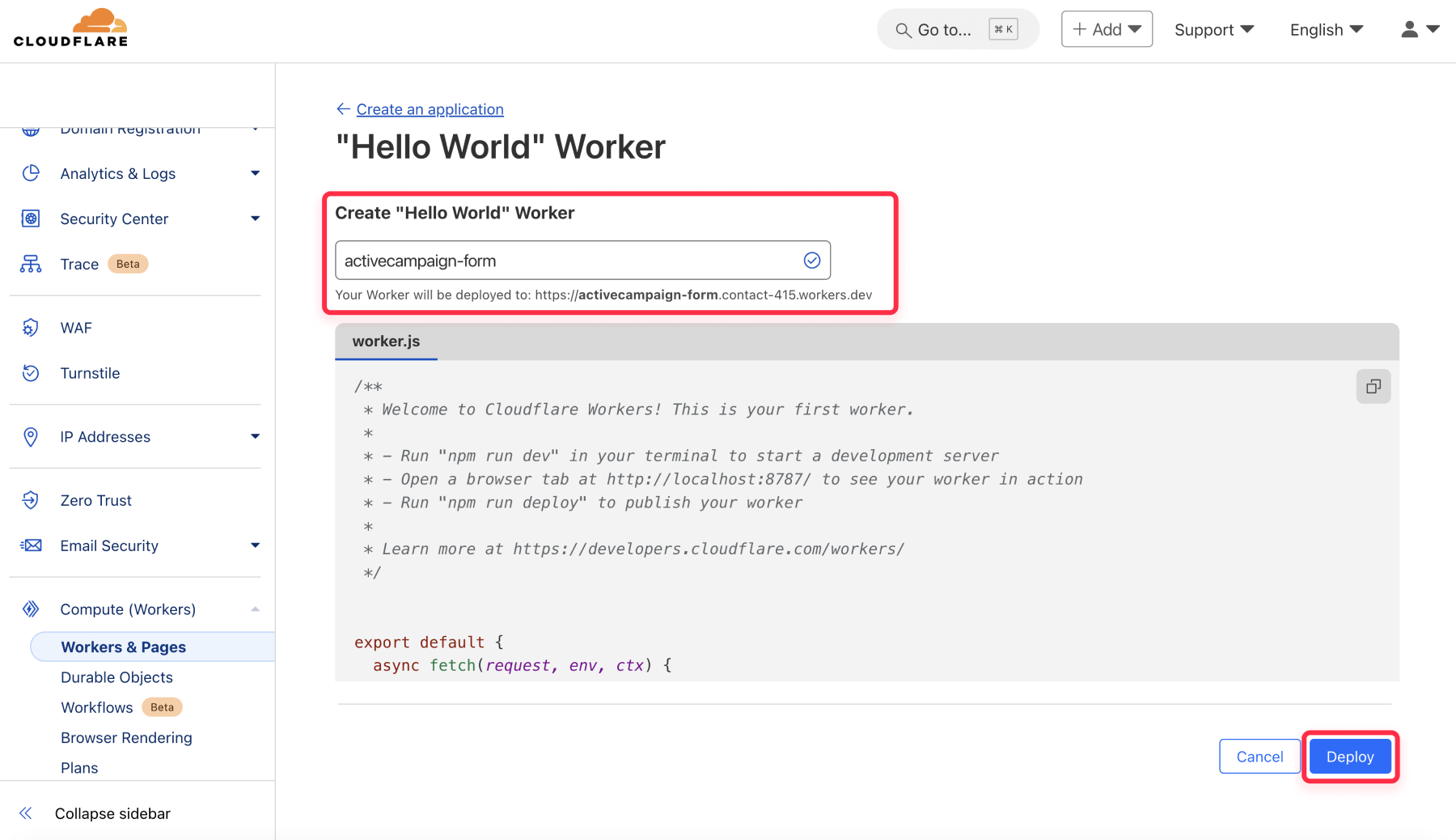Open the Support menu
Viewport: 1456px width, 840px height.
(1214, 30)
